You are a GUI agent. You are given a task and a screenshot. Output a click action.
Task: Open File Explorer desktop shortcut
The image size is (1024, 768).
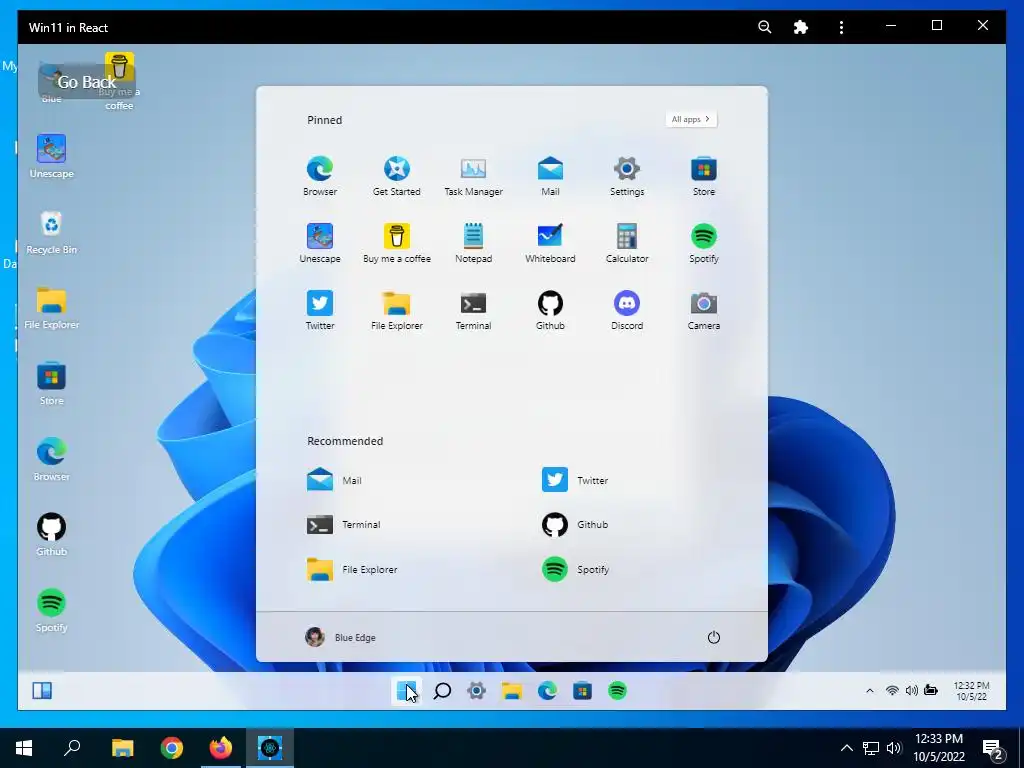(x=52, y=308)
